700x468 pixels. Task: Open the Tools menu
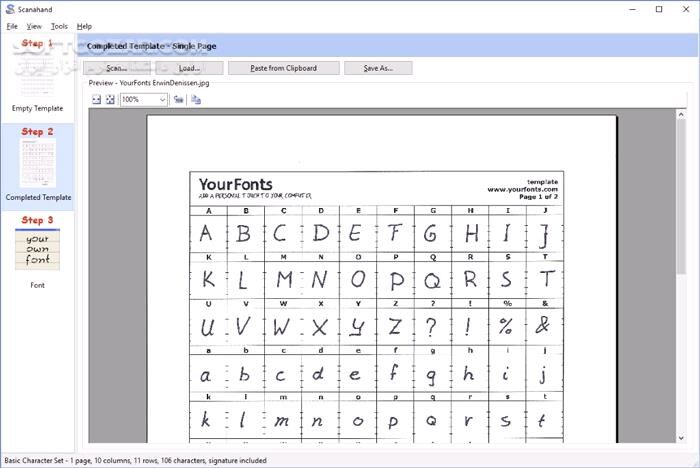pyautogui.click(x=60, y=26)
